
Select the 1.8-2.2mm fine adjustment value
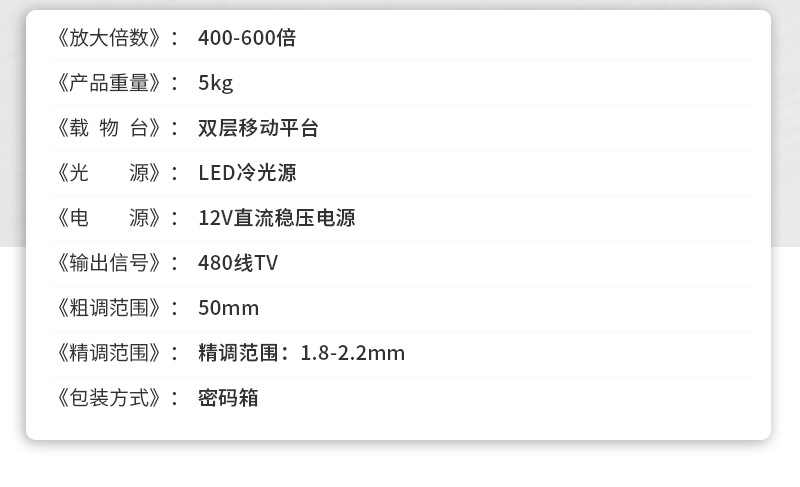click(352, 353)
